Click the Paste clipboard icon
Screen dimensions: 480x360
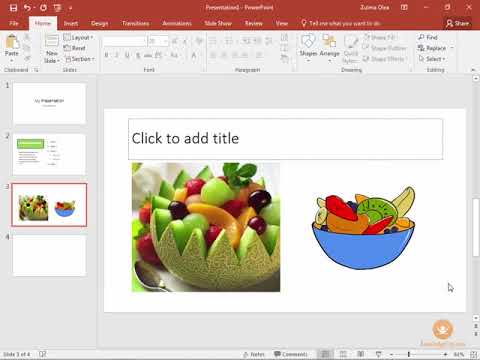(x=12, y=41)
